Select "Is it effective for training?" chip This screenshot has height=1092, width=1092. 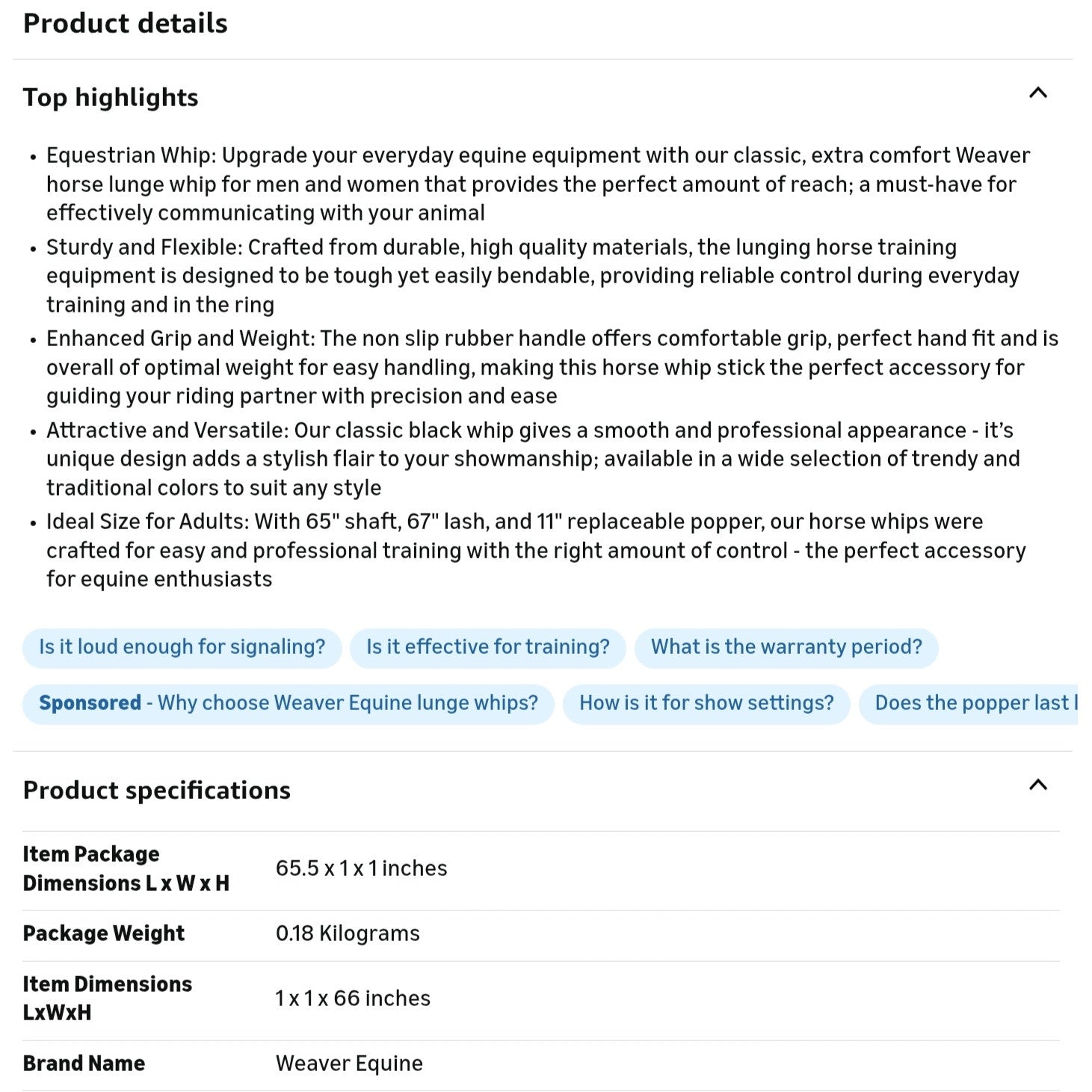point(487,647)
